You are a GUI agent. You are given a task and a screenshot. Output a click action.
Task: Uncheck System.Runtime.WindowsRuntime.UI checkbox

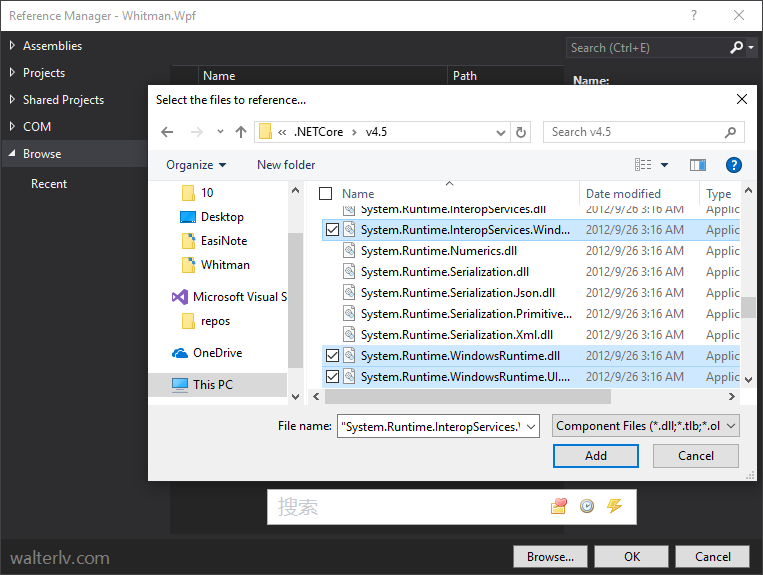tap(332, 377)
